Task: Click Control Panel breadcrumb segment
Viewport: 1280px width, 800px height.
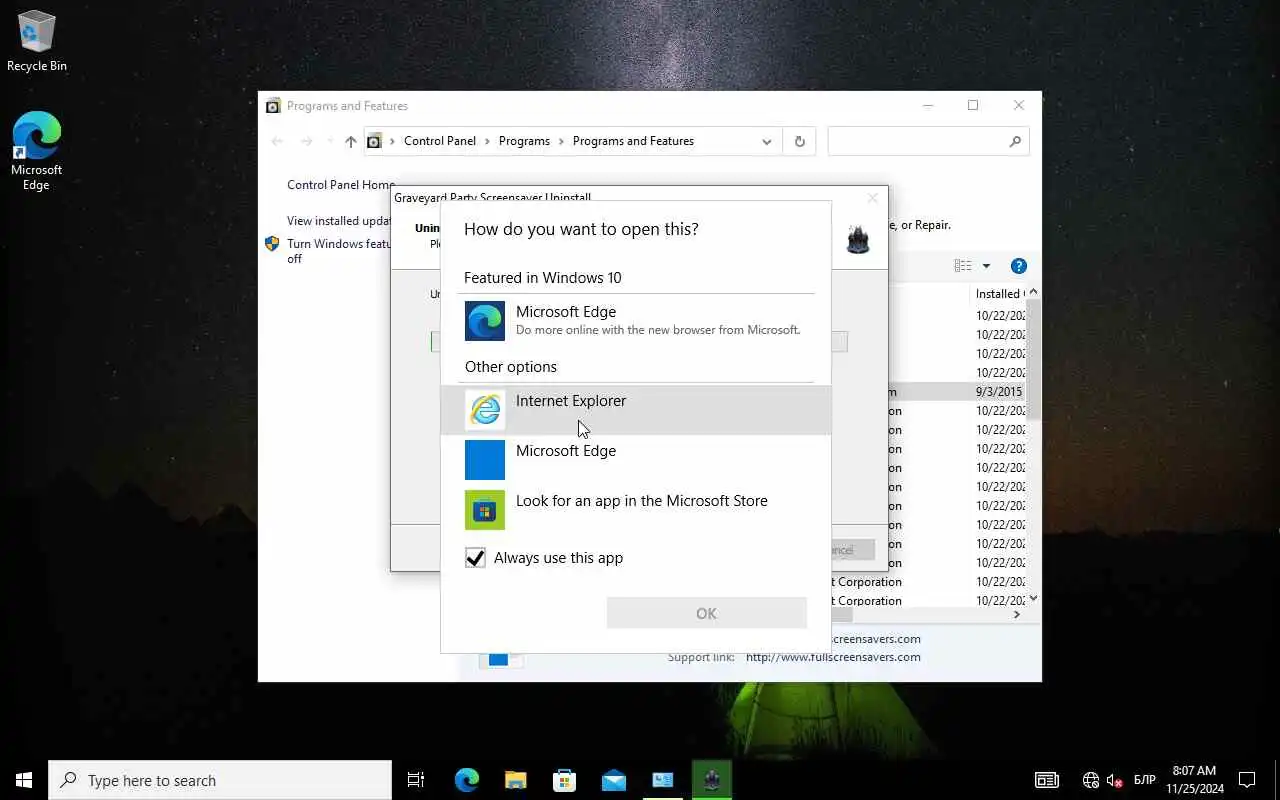Action: (x=440, y=141)
